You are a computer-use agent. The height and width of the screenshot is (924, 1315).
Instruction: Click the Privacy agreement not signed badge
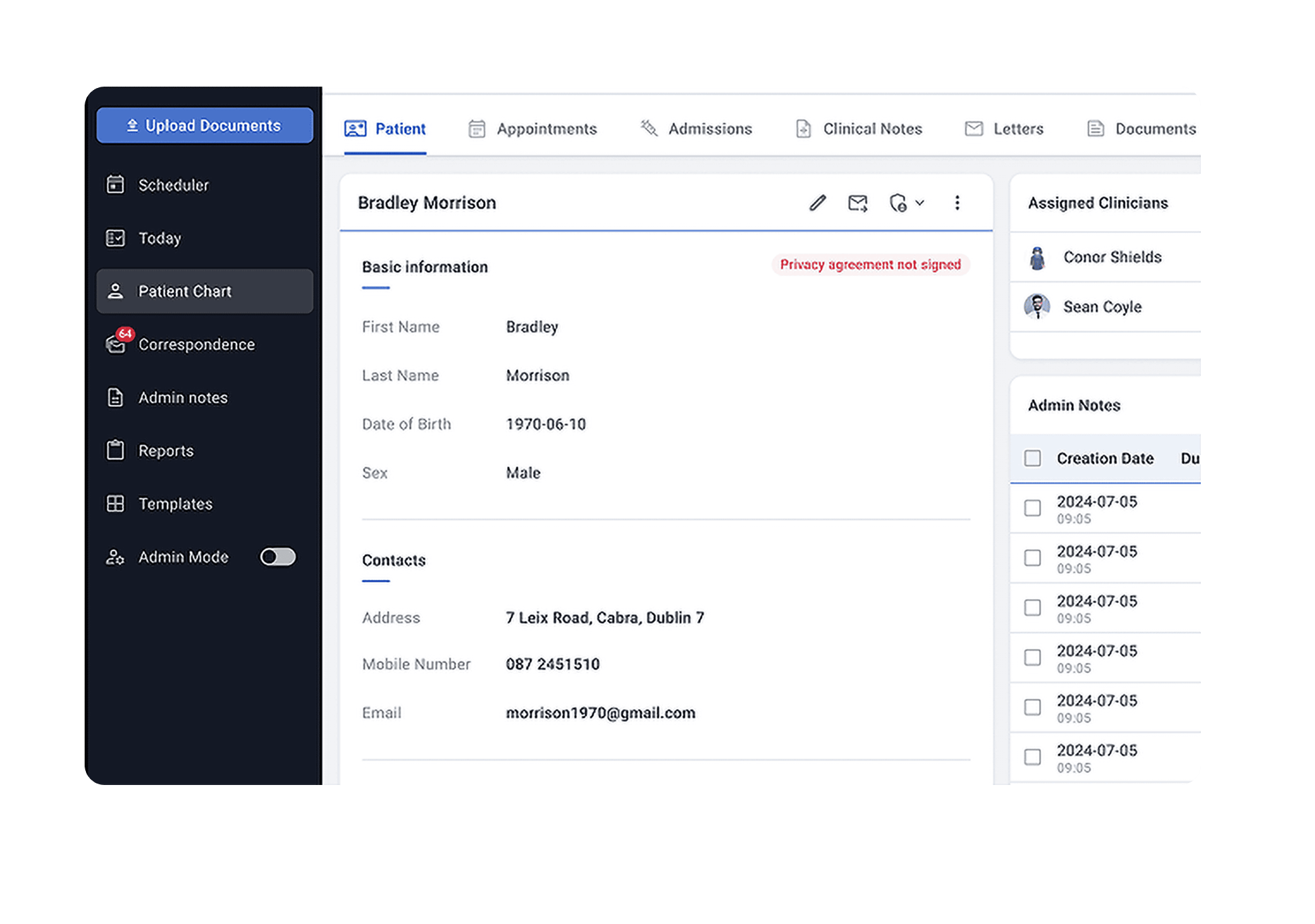tap(870, 265)
